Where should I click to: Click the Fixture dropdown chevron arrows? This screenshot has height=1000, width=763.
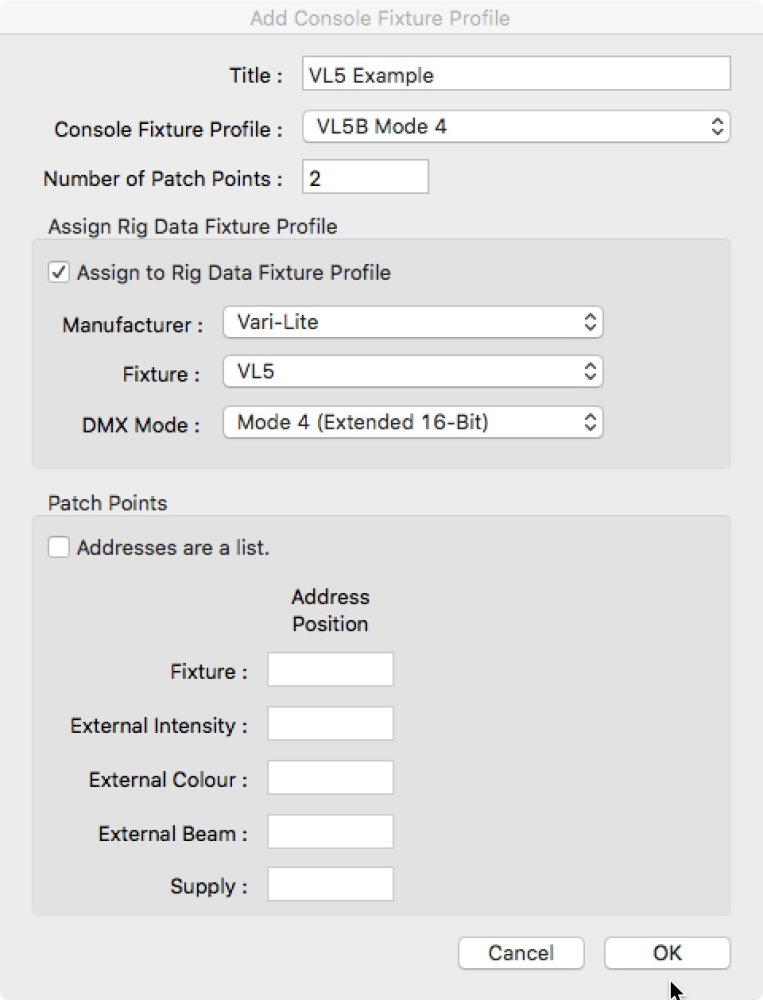[x=590, y=371]
